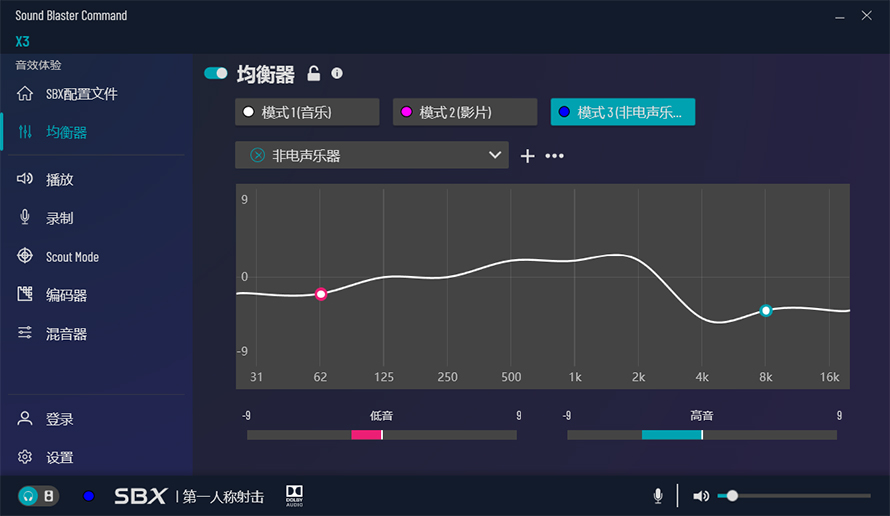Click the 1k frequency label on graph
The image size is (890, 516).
coord(575,377)
